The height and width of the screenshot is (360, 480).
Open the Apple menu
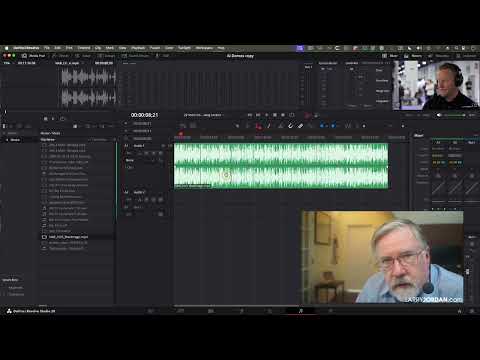(x=6, y=48)
